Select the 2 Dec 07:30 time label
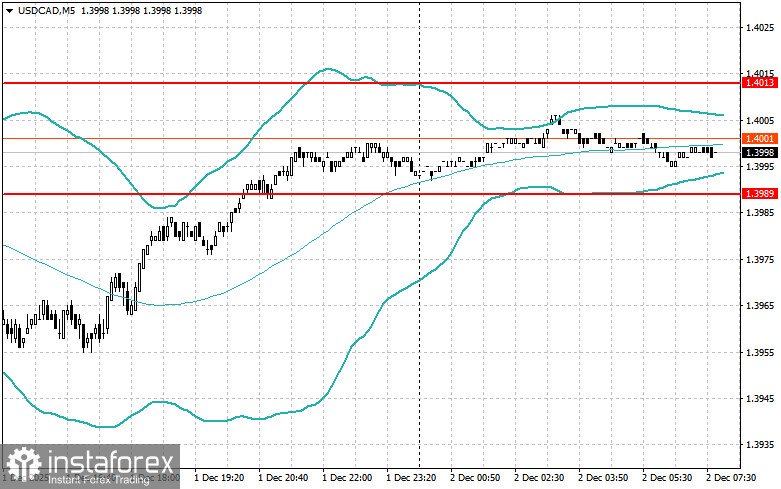Viewport: 781px width, 489px height. tap(731, 478)
